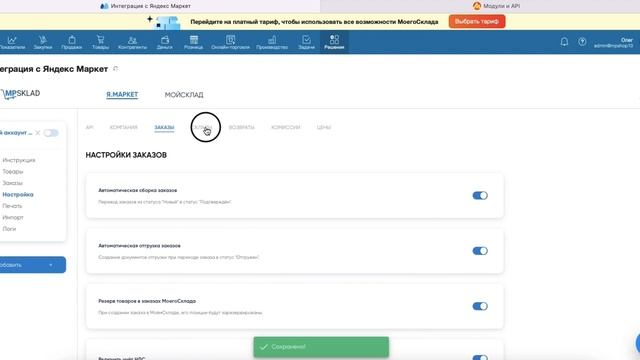Open the Онлайн-торговля section
The height and width of the screenshot is (360, 640).
pos(230,42)
